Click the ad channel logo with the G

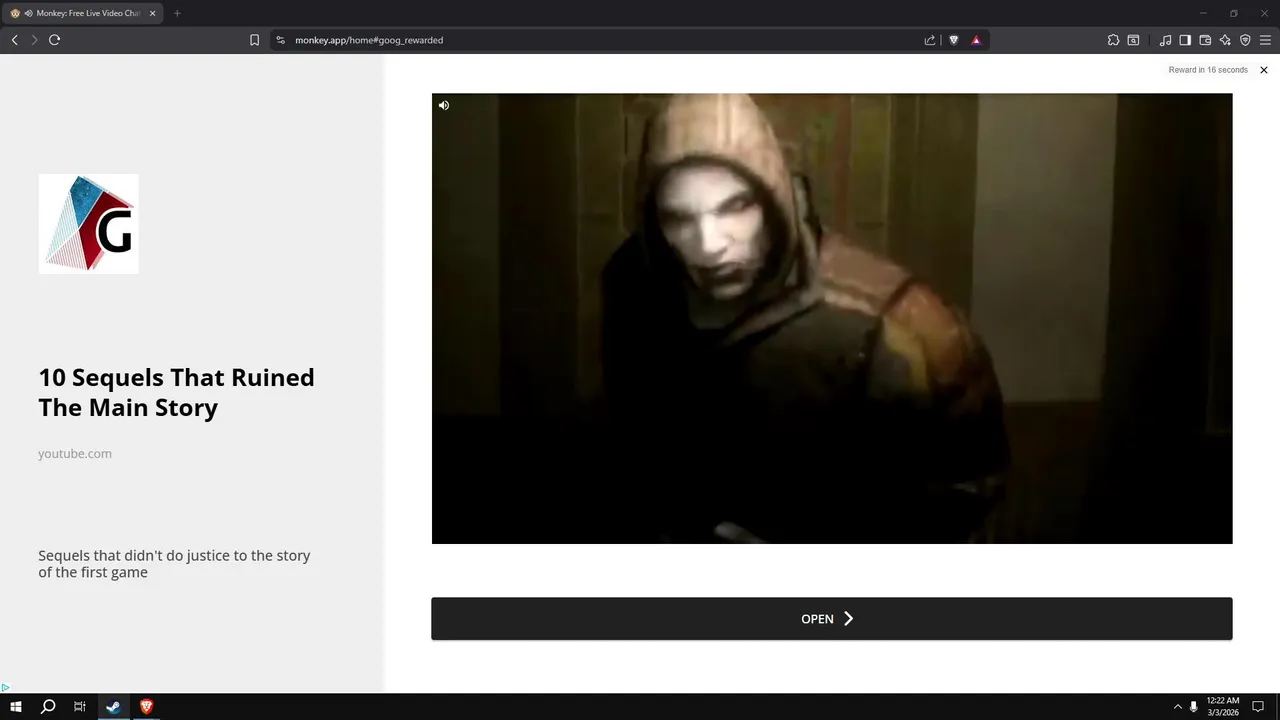click(x=88, y=224)
